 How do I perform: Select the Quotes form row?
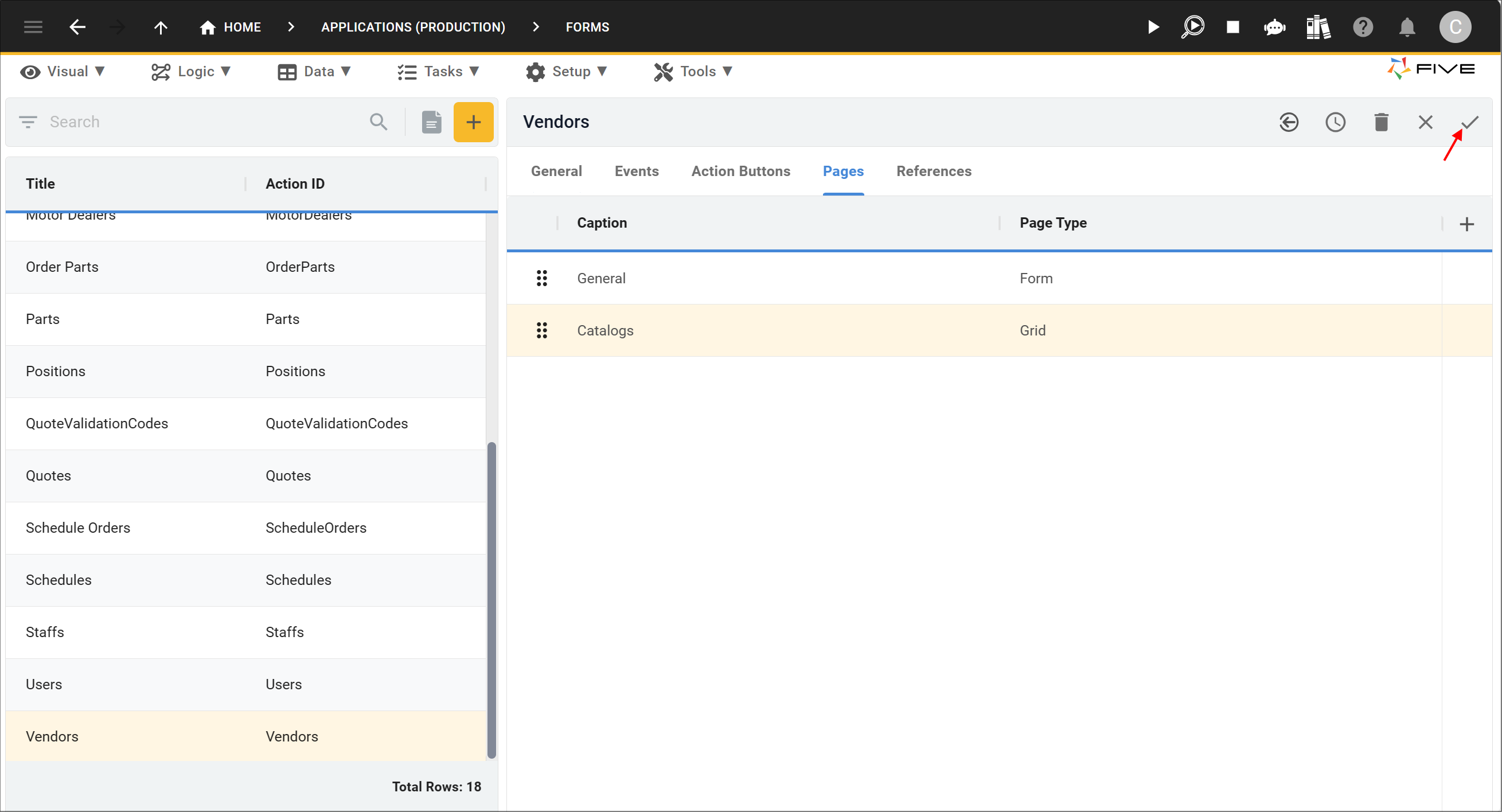tap(245, 475)
